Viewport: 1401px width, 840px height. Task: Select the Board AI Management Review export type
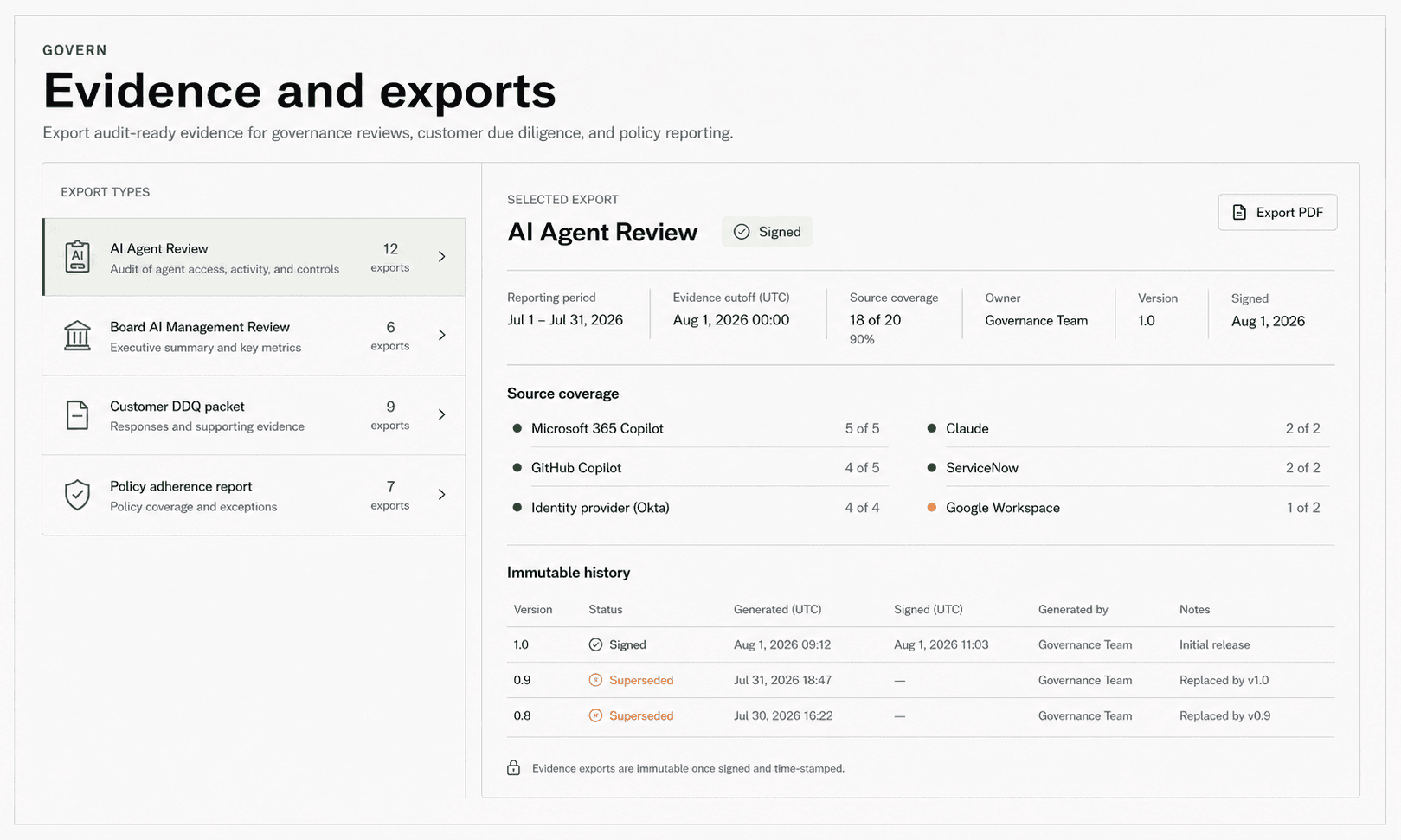point(254,336)
